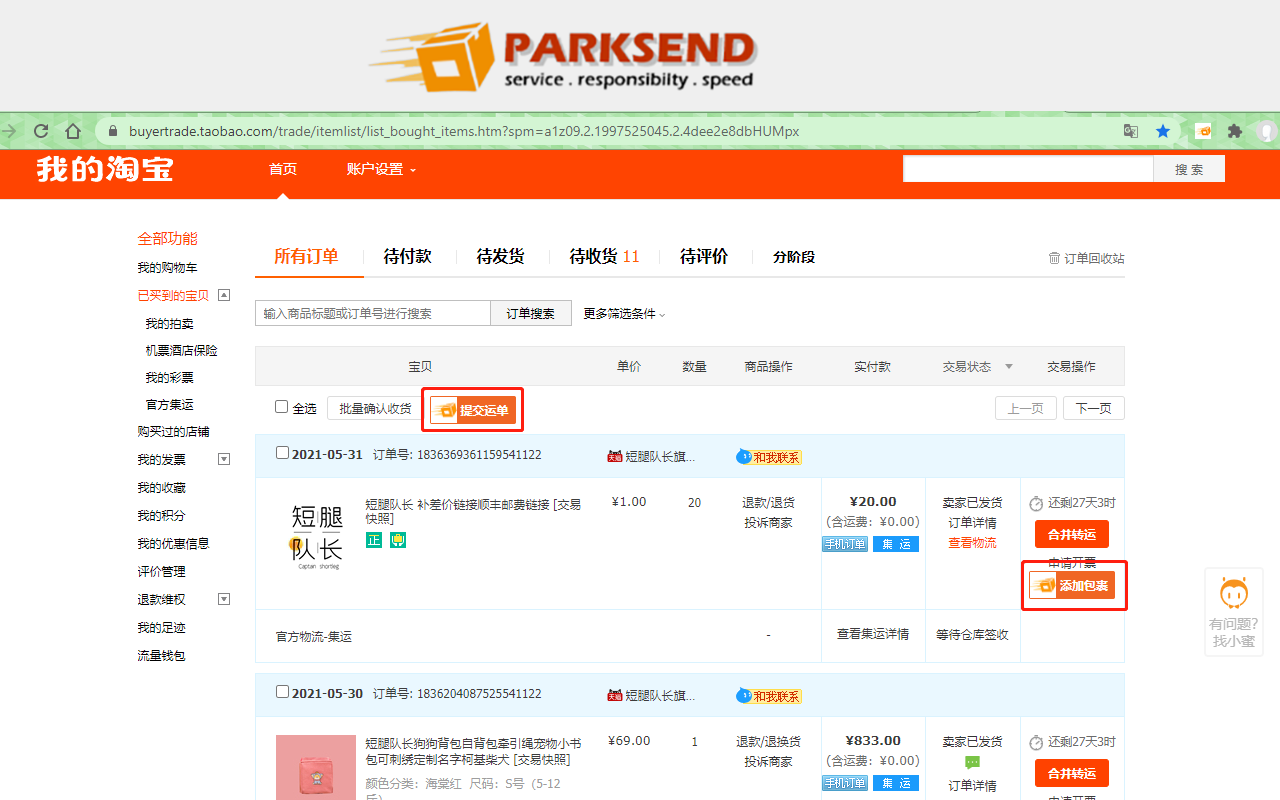Switch to the 待评价 tab
The width and height of the screenshot is (1280, 800).
tap(704, 256)
